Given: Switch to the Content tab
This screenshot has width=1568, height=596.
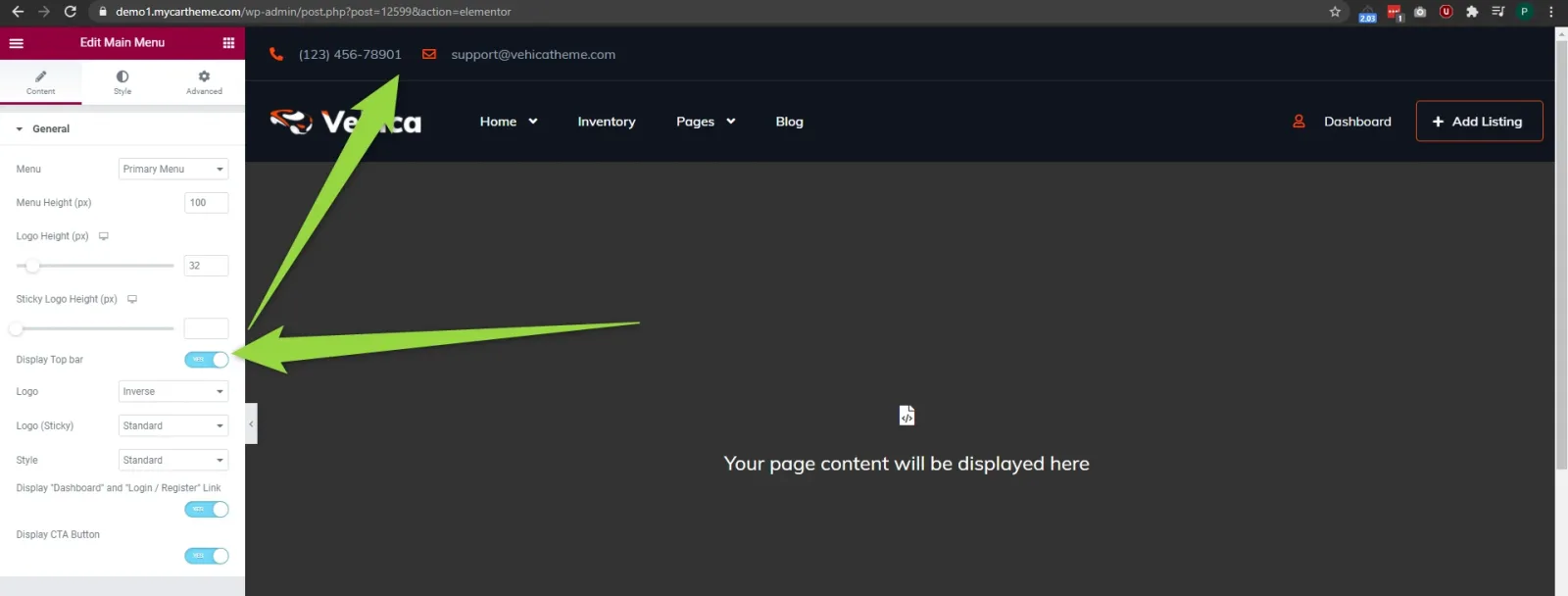Looking at the screenshot, I should point(41,82).
